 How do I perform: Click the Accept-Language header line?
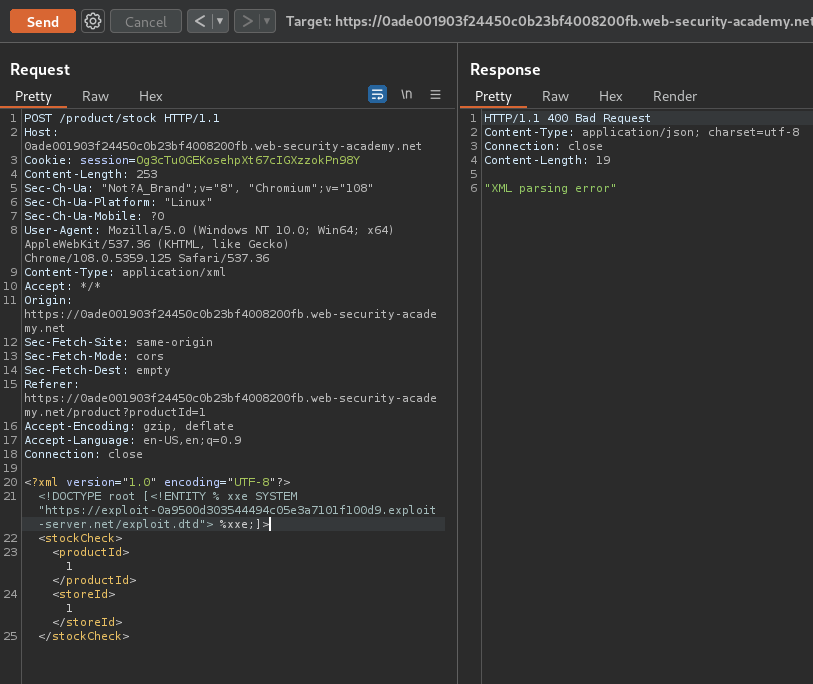click(x=133, y=440)
